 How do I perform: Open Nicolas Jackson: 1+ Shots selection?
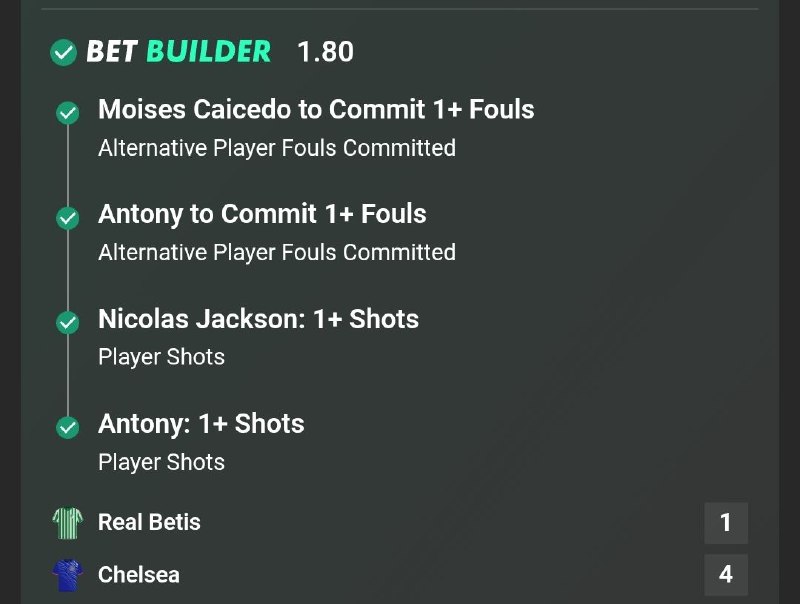point(258,319)
